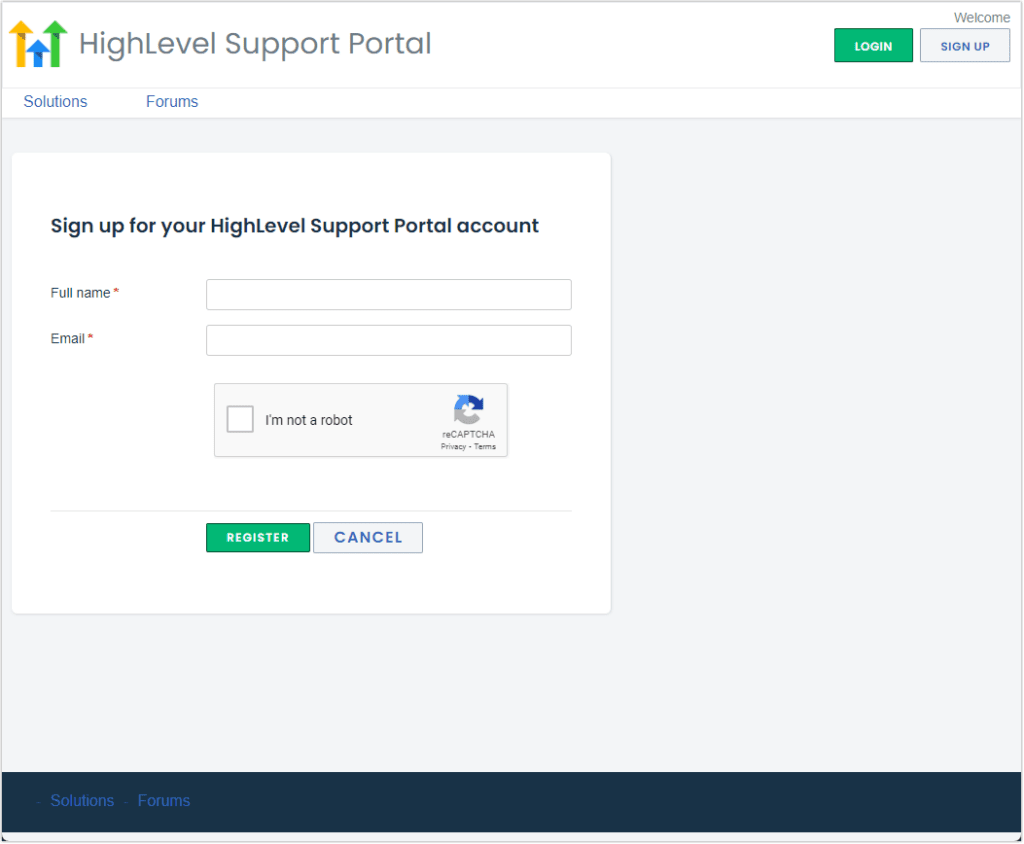Follow the Forums link in footer
The image size is (1024, 844).
(164, 801)
